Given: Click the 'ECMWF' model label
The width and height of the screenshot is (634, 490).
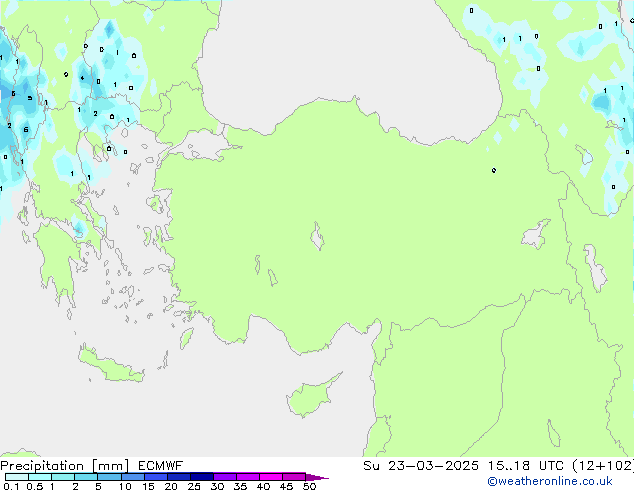Looking at the screenshot, I should pos(161,466).
